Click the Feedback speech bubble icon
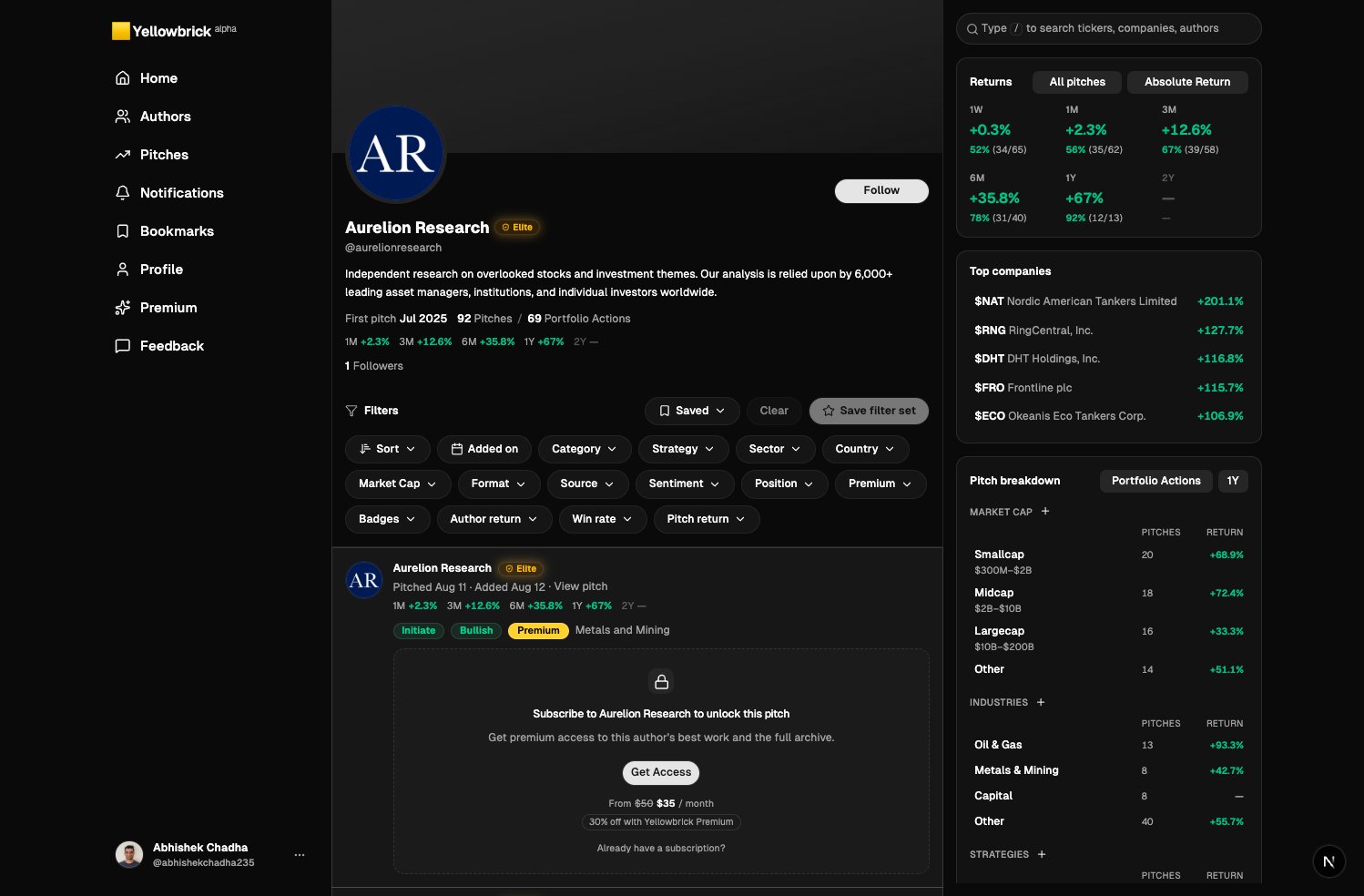This screenshot has width=1364, height=896. click(123, 346)
